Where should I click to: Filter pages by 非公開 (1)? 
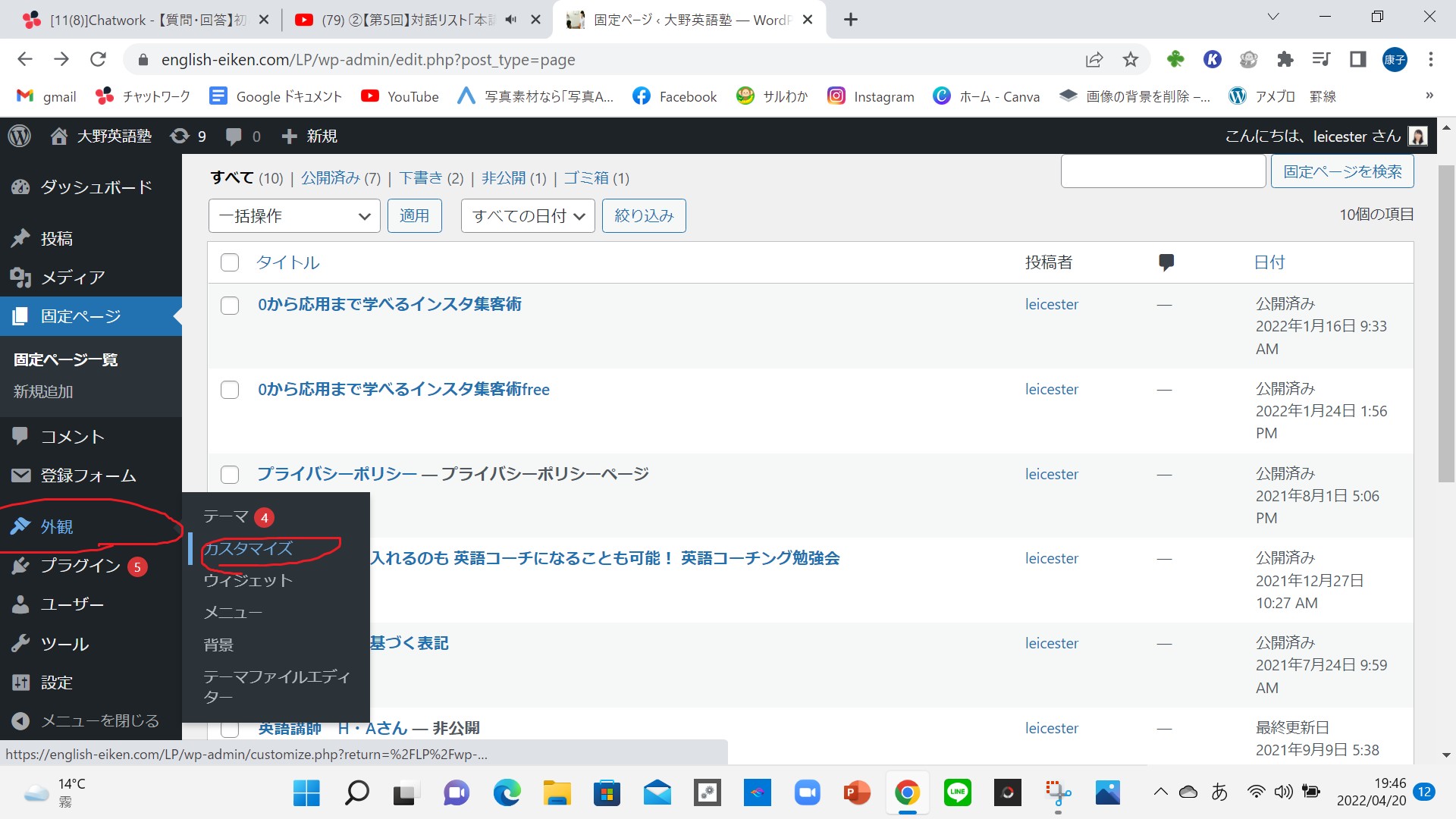513,178
